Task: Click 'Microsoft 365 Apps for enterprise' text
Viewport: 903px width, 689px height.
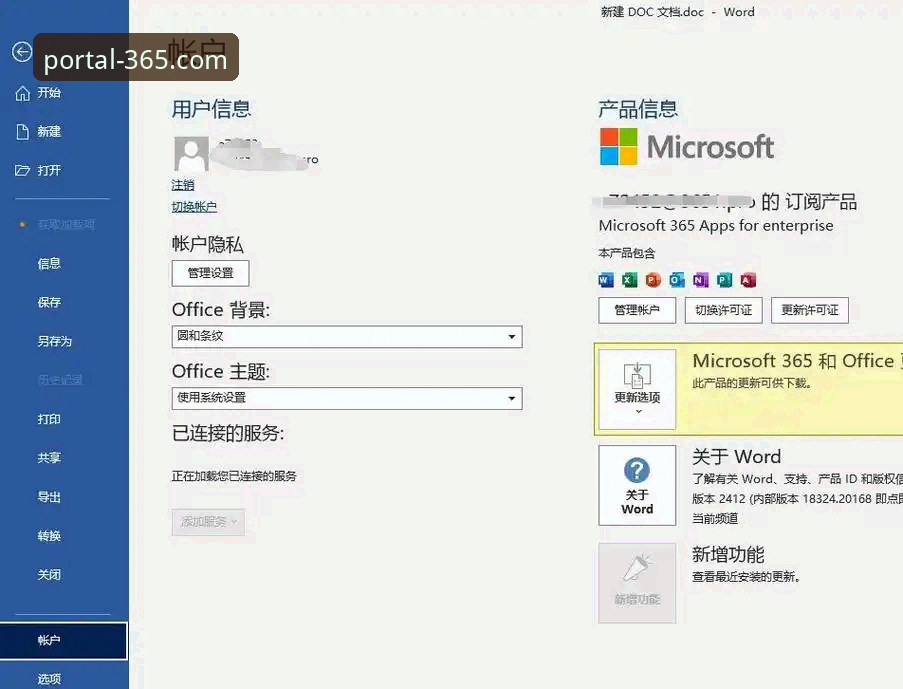Action: coord(716,225)
